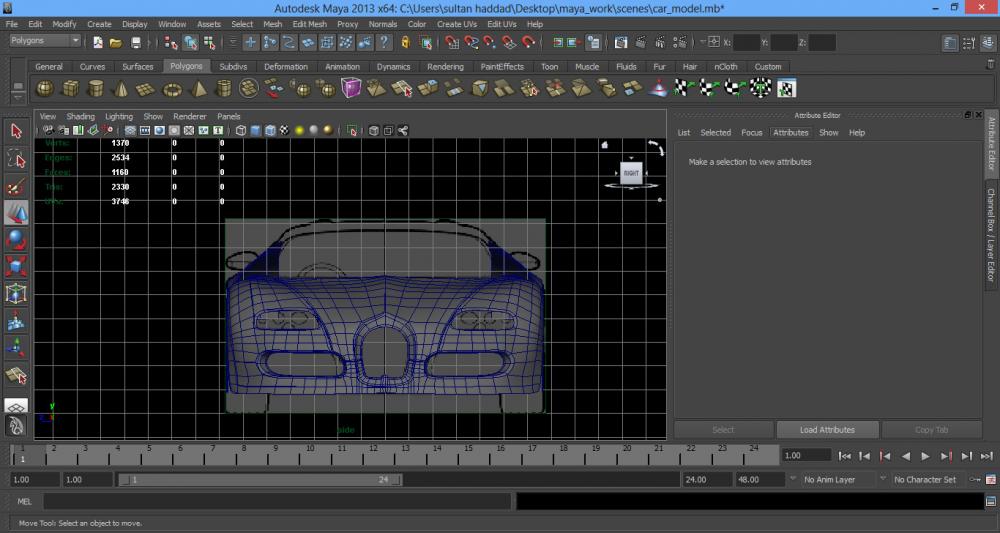Toggle the Attribute Editor display button
Image resolution: width=1000 pixels, height=533 pixels.
(950, 42)
